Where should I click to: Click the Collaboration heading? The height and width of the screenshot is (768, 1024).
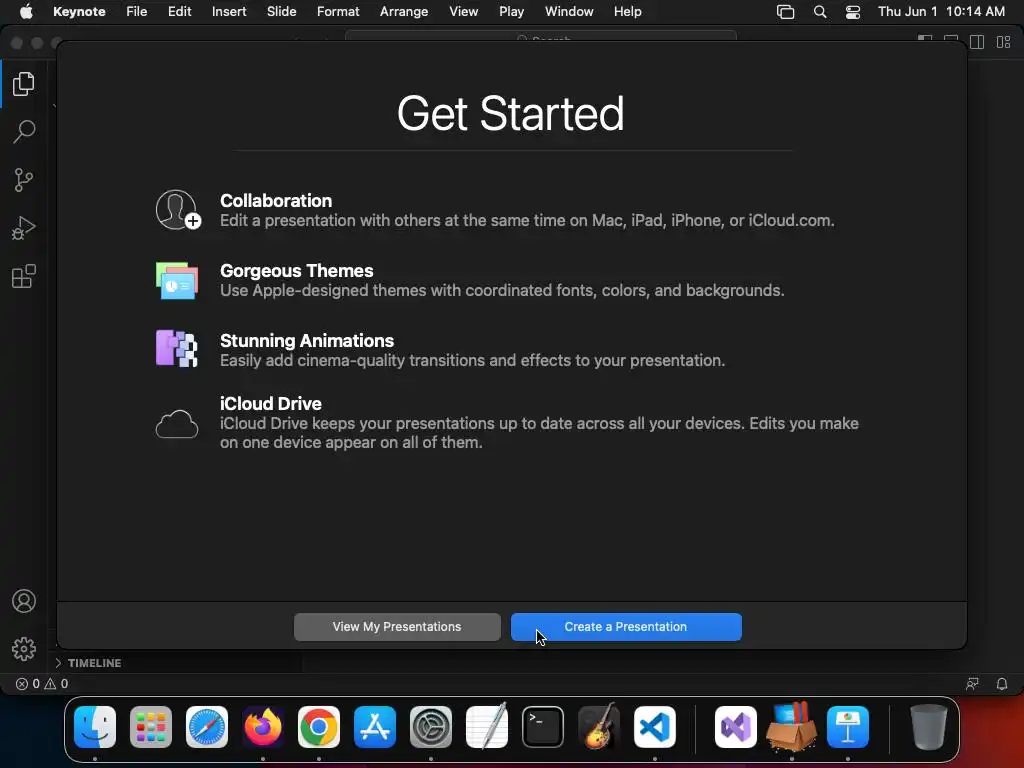[x=276, y=200]
